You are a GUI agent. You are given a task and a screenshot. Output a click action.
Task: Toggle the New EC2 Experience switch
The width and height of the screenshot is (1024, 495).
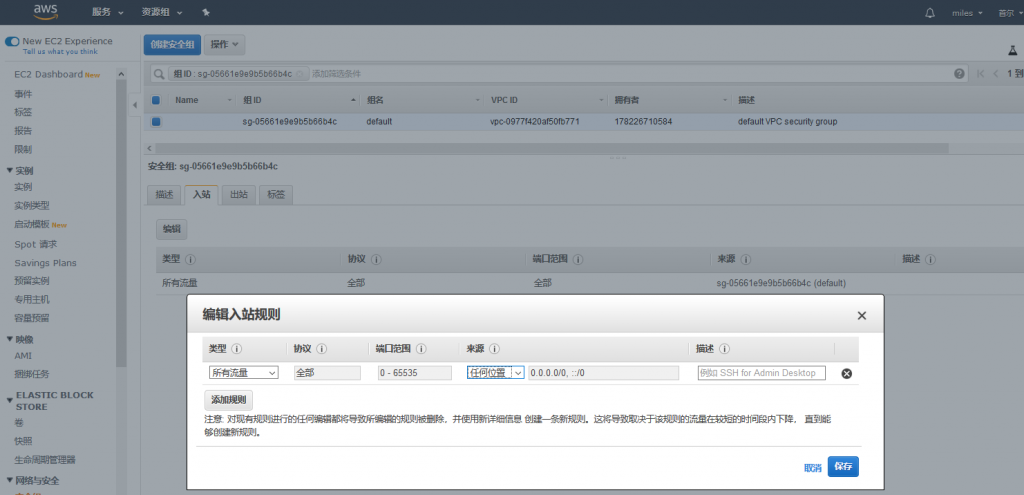click(13, 42)
